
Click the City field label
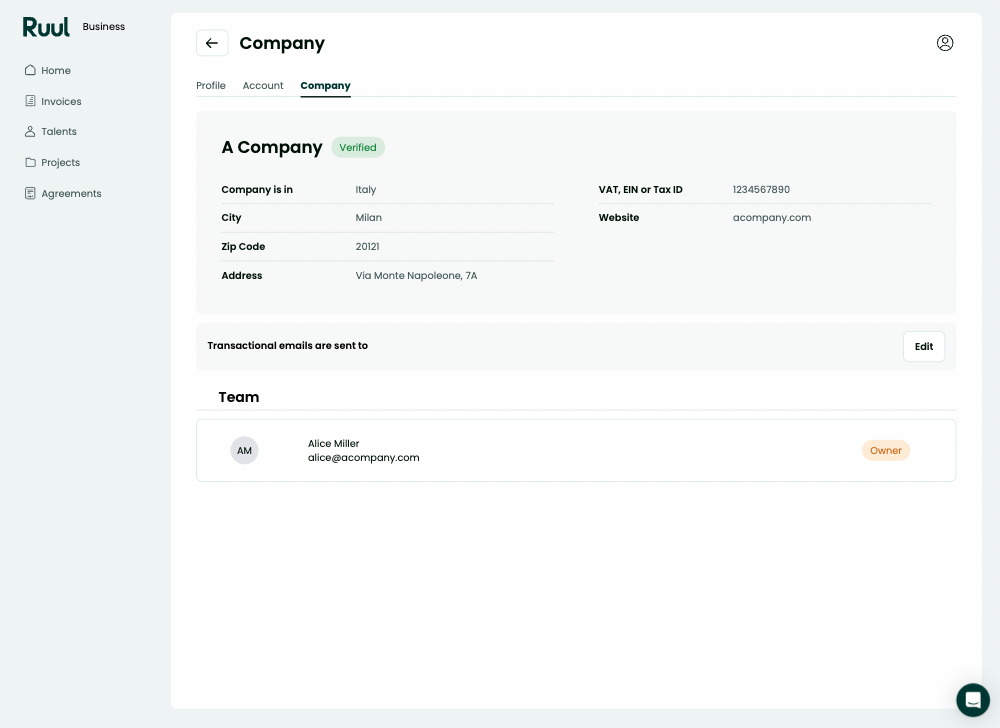pyautogui.click(x=231, y=217)
